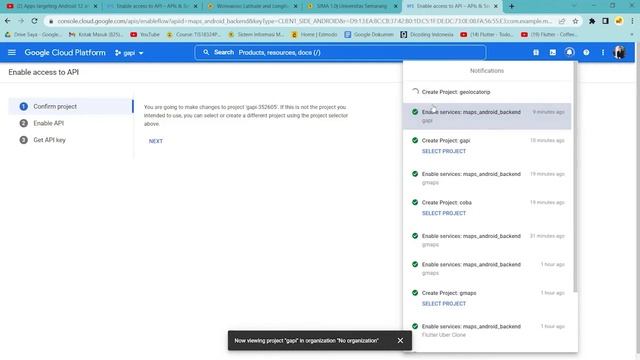Select the Enable API step
This screenshot has height=360, width=640.
71,123
